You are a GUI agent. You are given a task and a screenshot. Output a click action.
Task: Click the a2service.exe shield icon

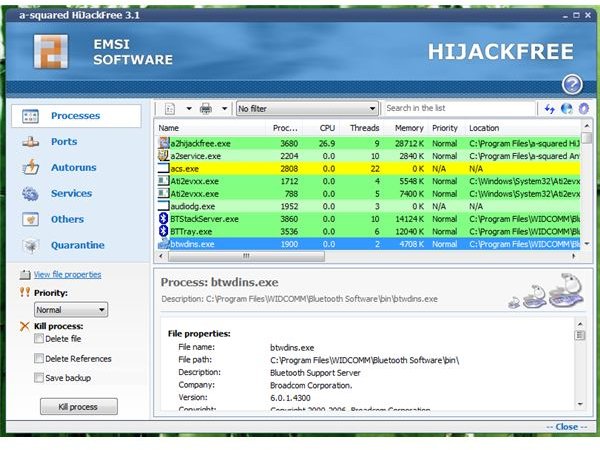point(164,156)
